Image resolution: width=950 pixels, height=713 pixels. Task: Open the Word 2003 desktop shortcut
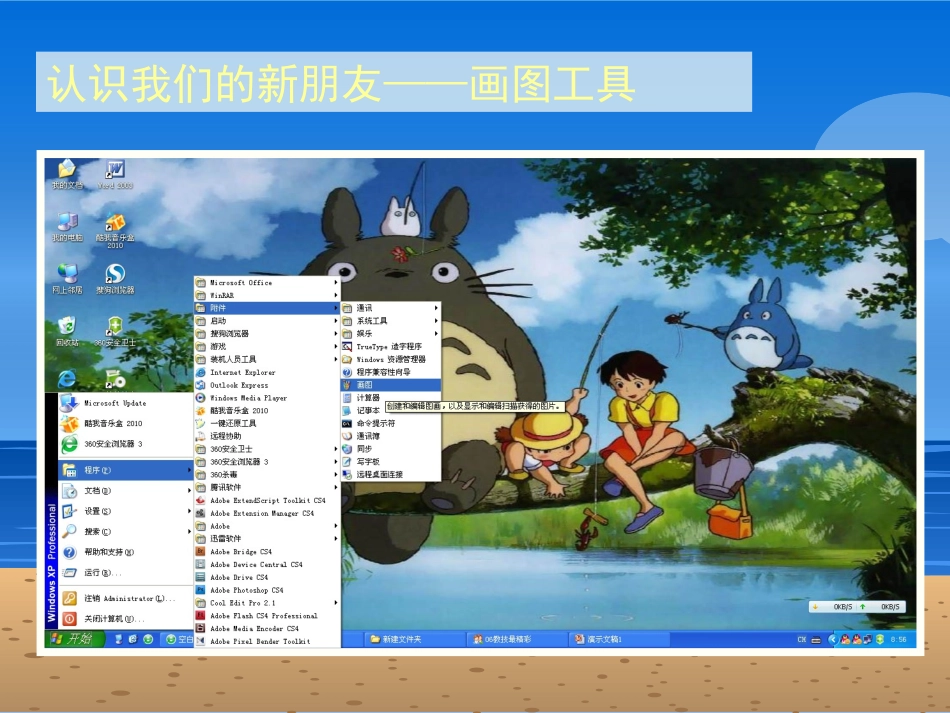tap(115, 174)
